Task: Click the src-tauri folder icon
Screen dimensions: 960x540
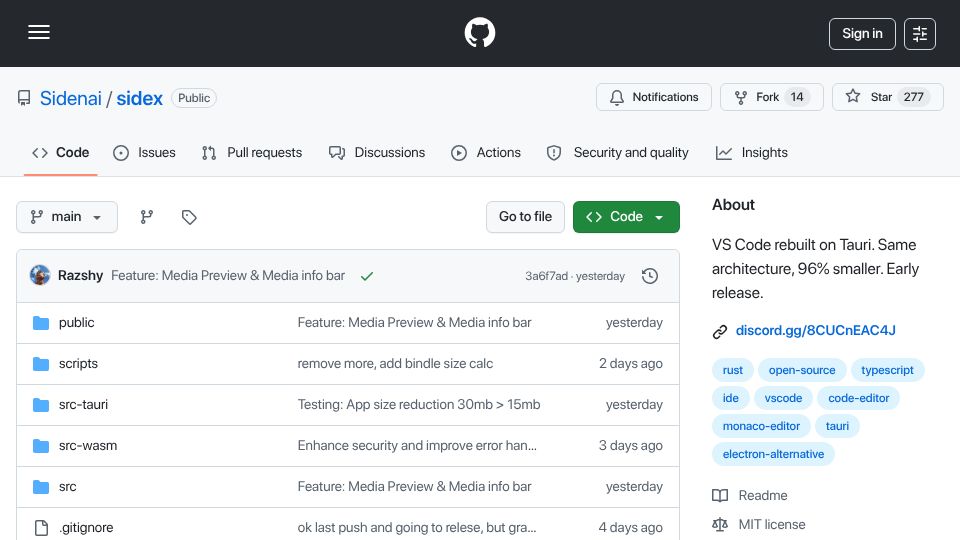Action: pos(41,405)
